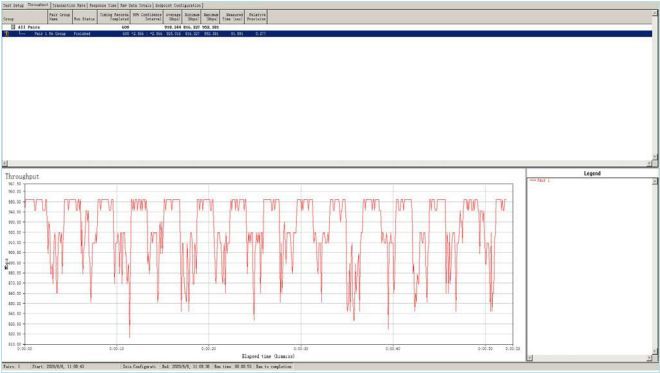Click the Run time status bar field
Viewport: 660px width, 373px height.
coord(233,367)
